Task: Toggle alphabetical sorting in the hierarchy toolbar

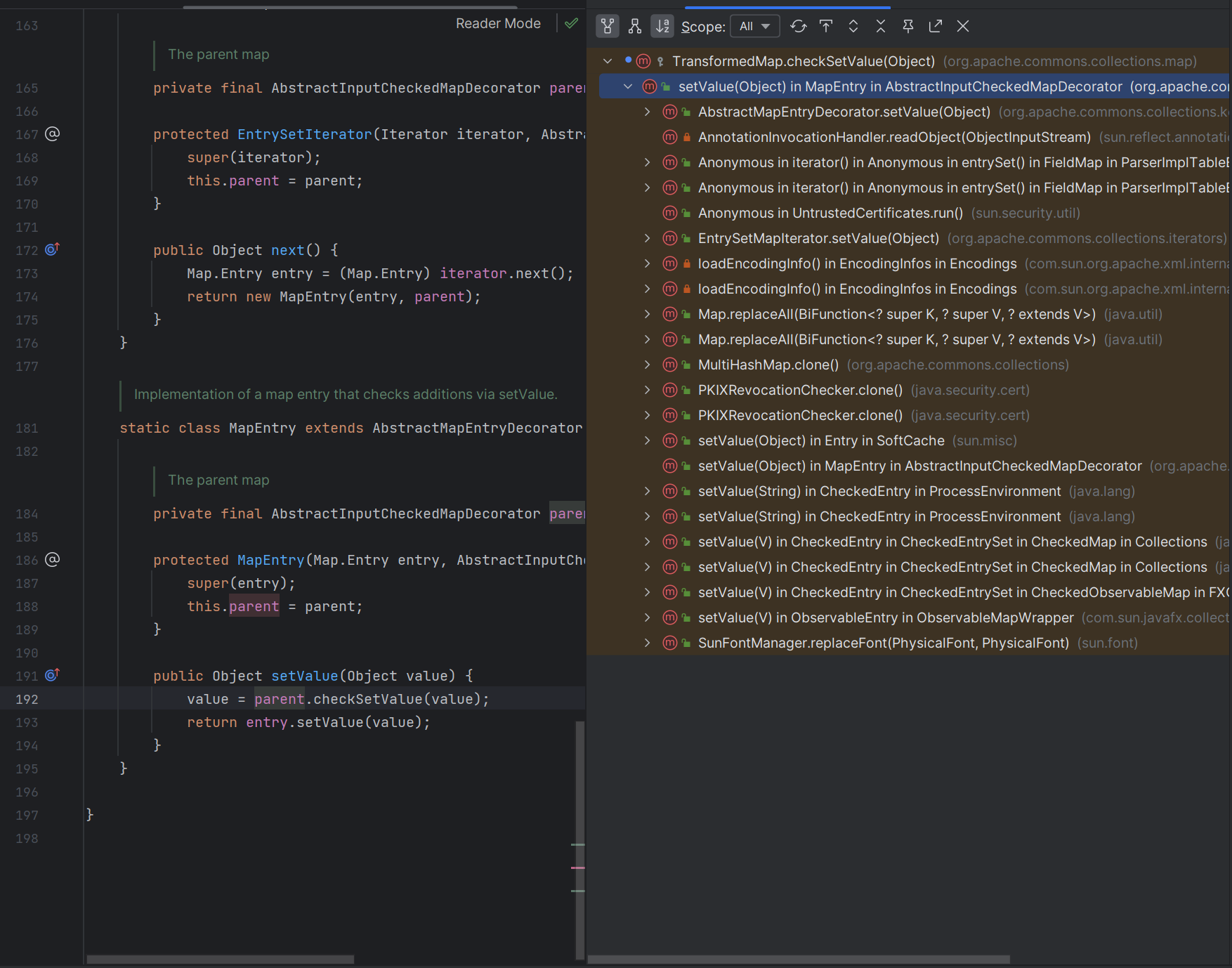Action: pyautogui.click(x=662, y=26)
